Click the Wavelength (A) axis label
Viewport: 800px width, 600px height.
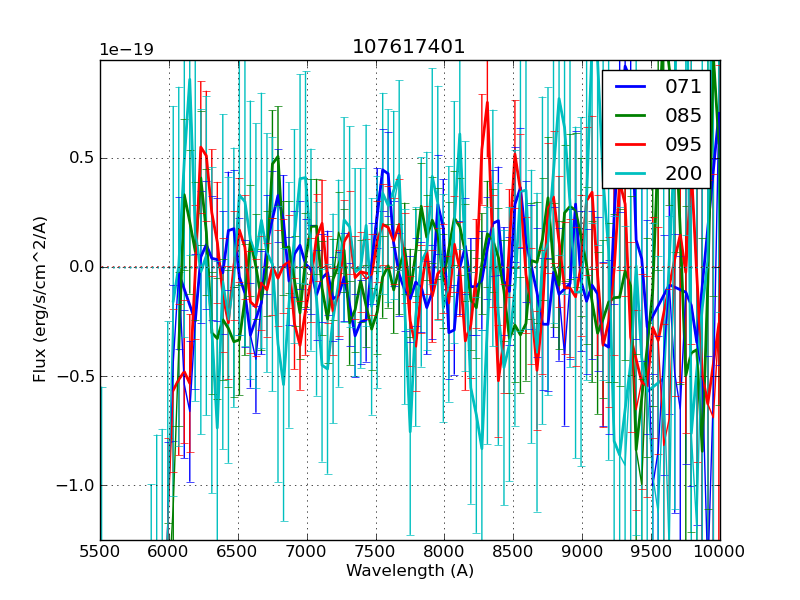[409, 571]
